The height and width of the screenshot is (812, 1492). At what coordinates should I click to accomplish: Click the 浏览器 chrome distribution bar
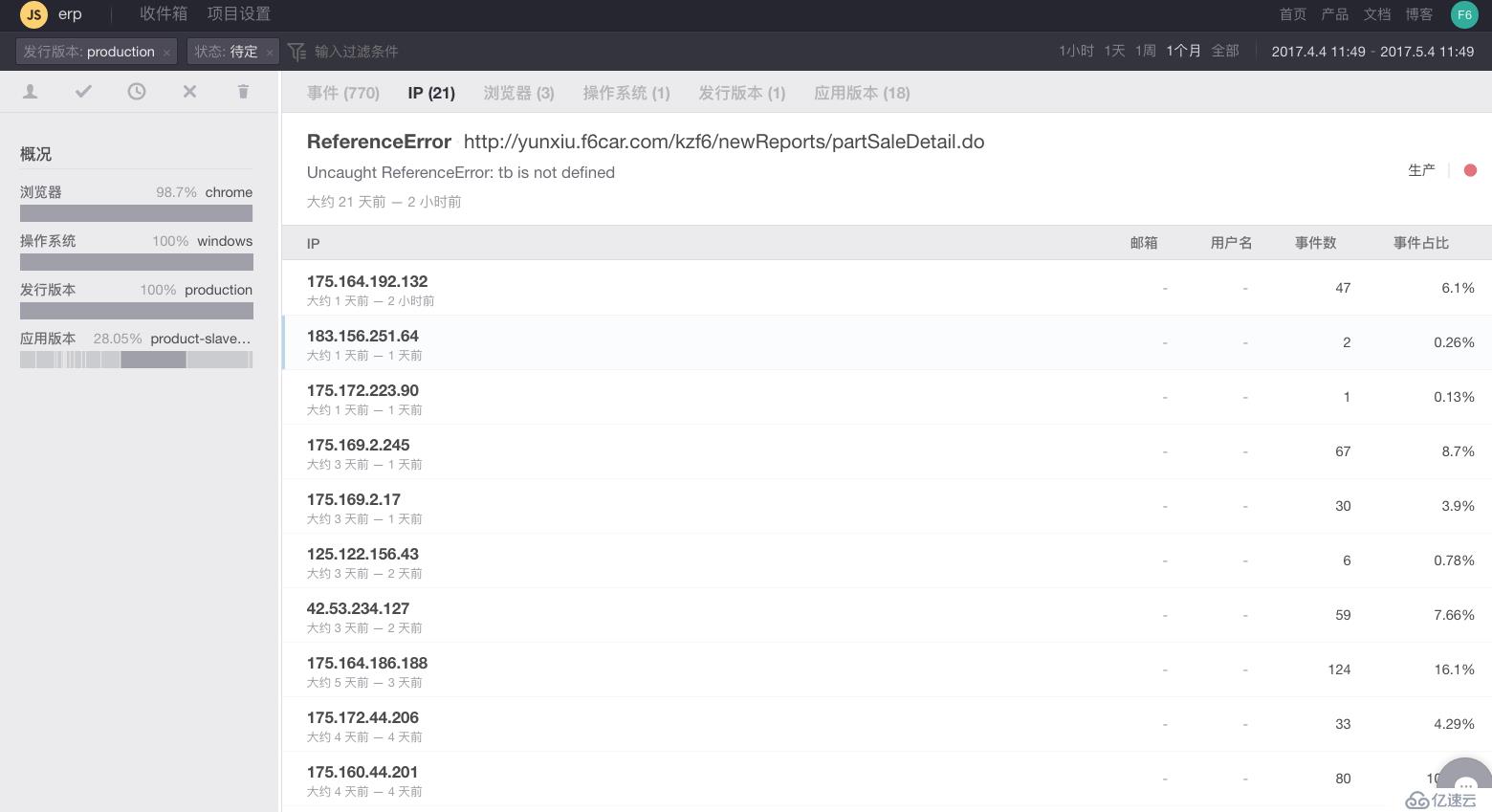137,213
